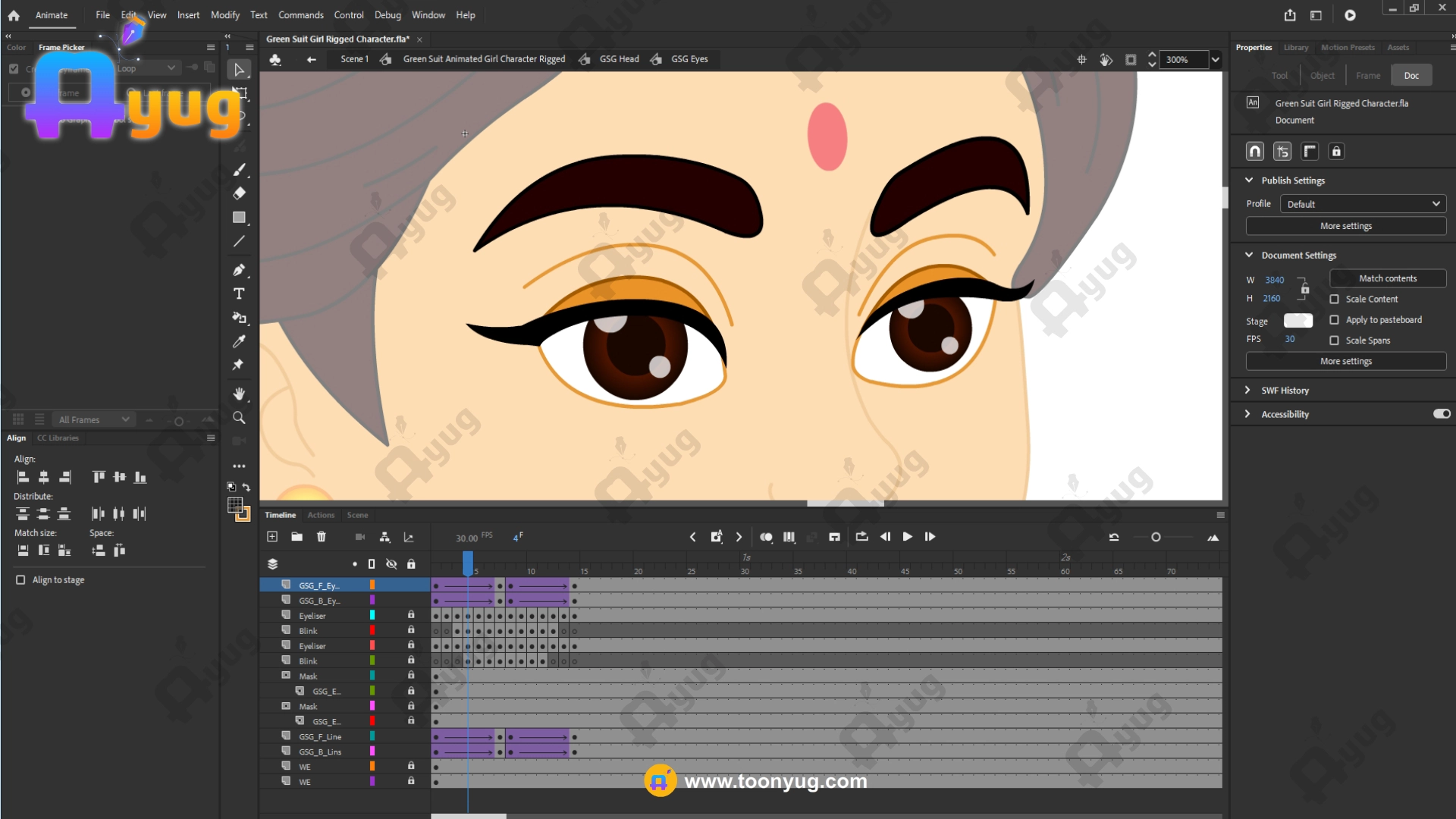Select the Eraser tool
Image resolution: width=1456 pixels, height=819 pixels.
239,193
